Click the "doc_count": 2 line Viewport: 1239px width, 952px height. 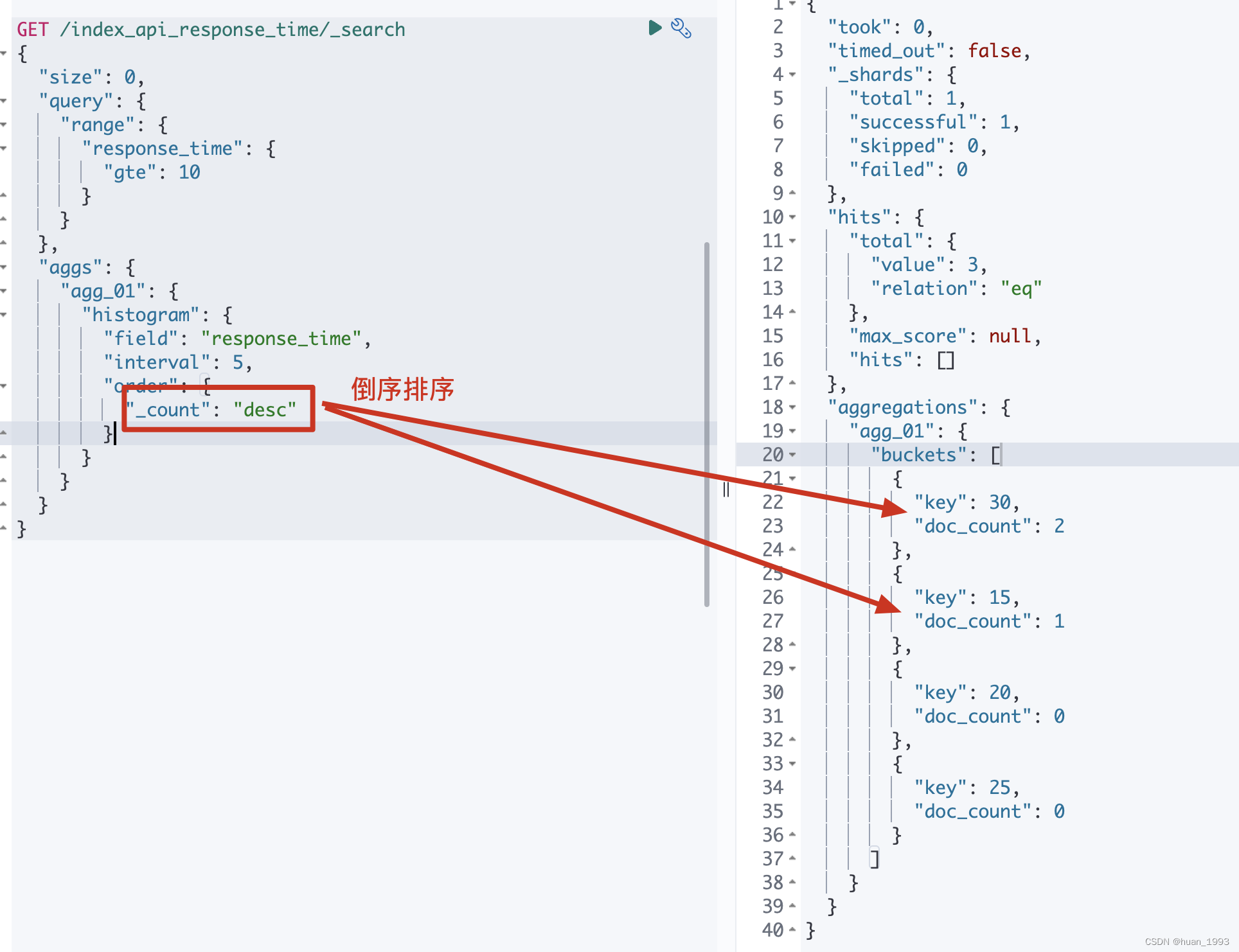990,527
